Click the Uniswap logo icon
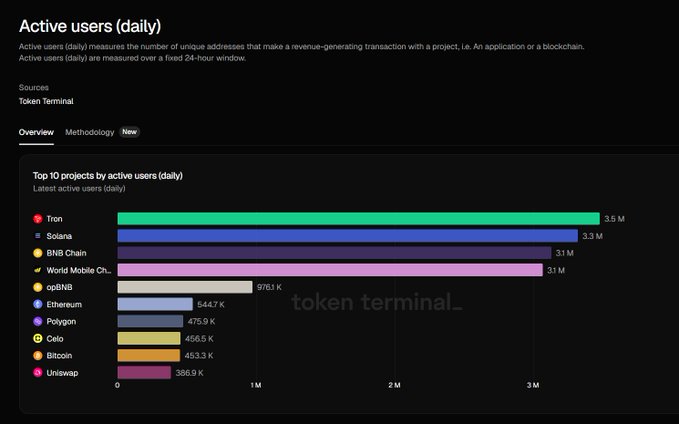 point(38,372)
